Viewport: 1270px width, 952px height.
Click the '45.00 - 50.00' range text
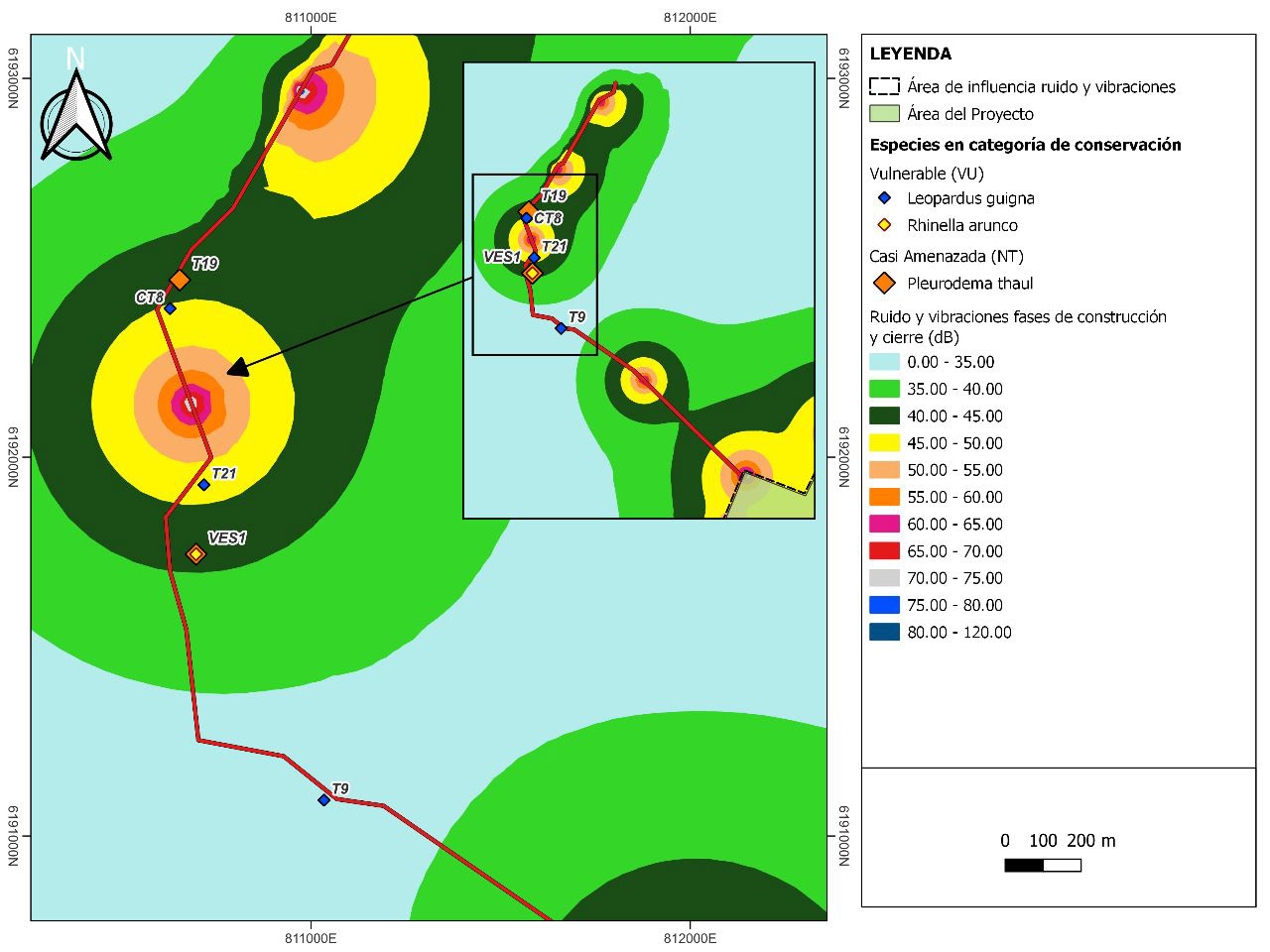point(954,443)
